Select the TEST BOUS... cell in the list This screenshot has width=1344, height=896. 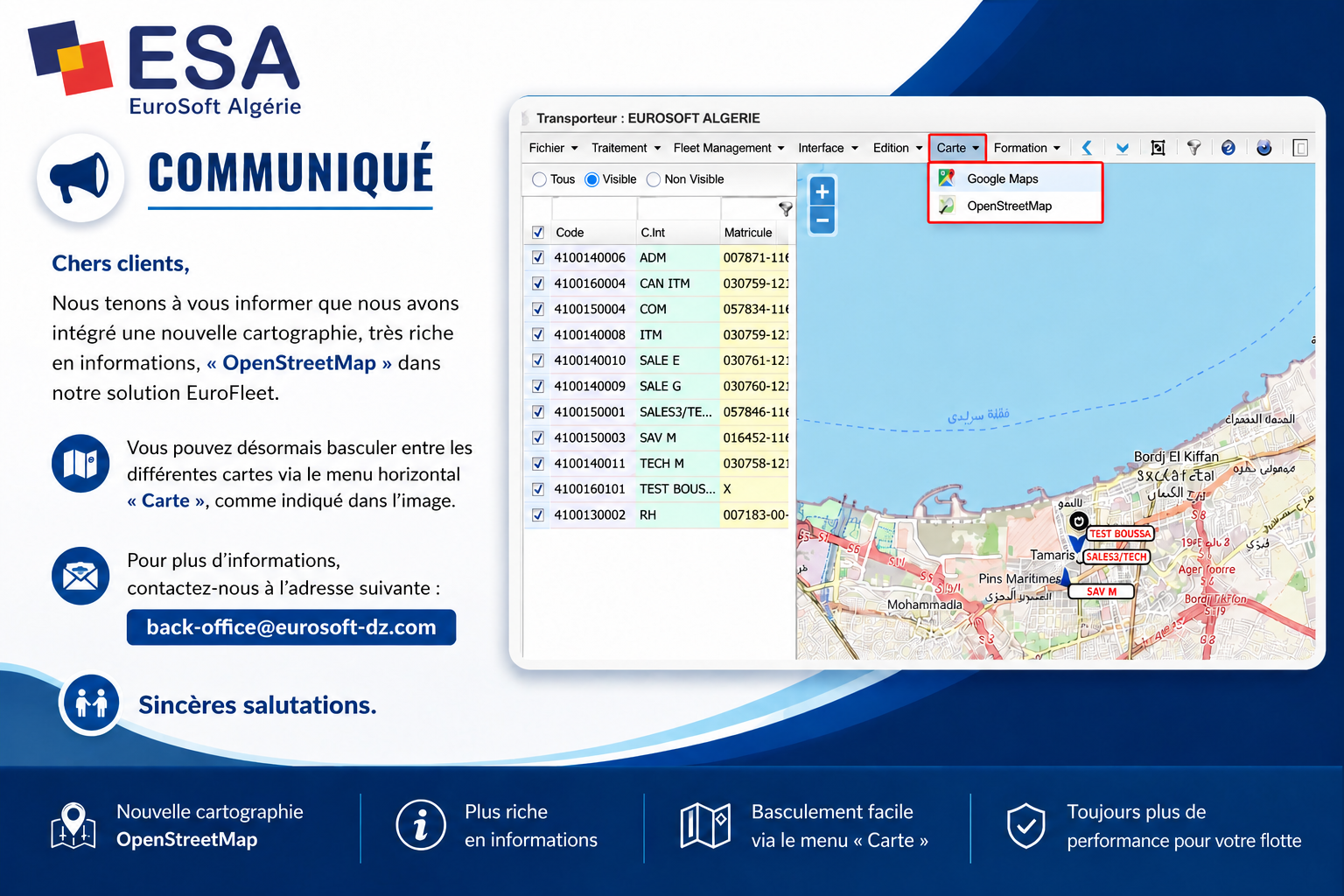tap(677, 489)
